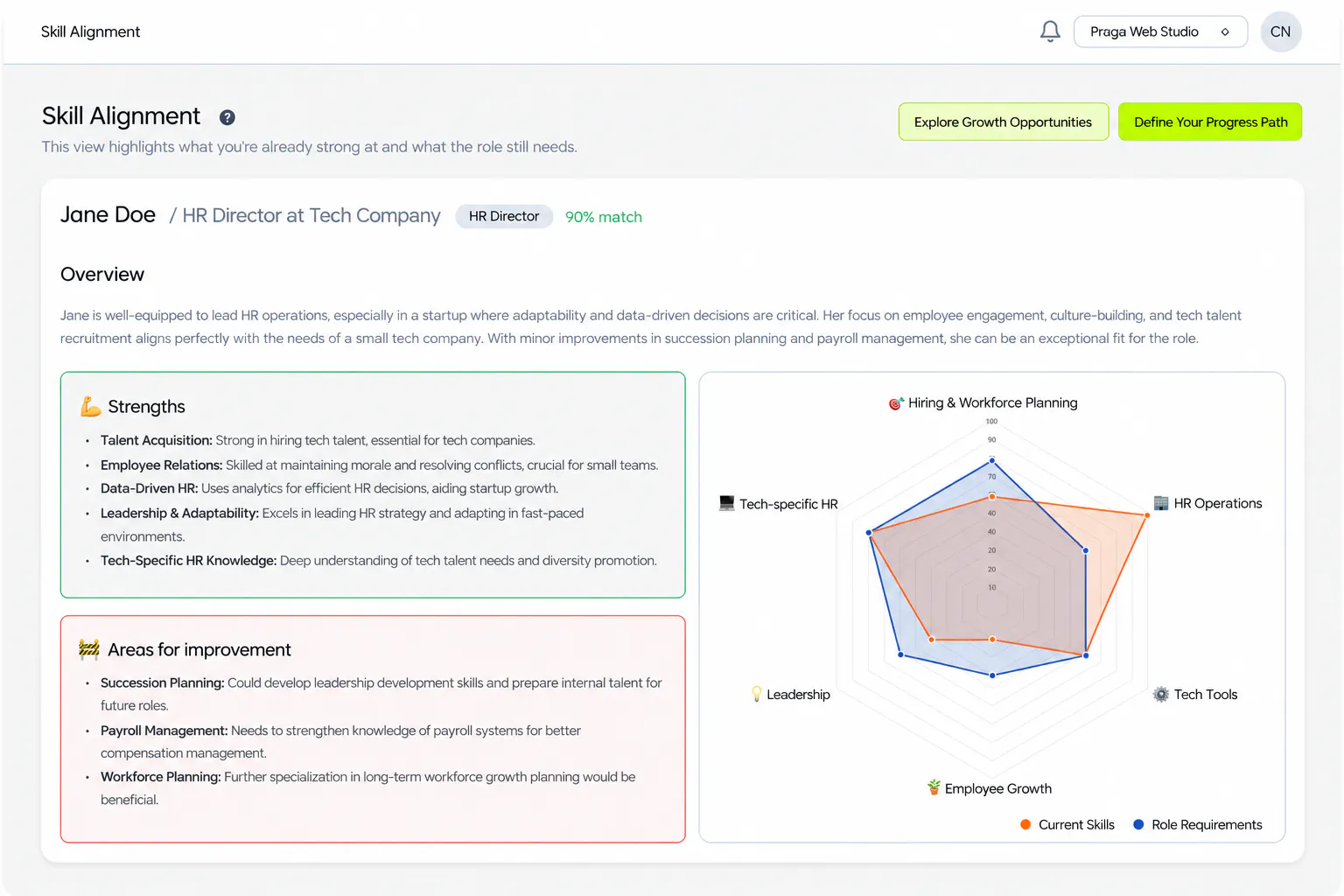Click the Hiring & Workforce Planning blue data point

[991, 459]
